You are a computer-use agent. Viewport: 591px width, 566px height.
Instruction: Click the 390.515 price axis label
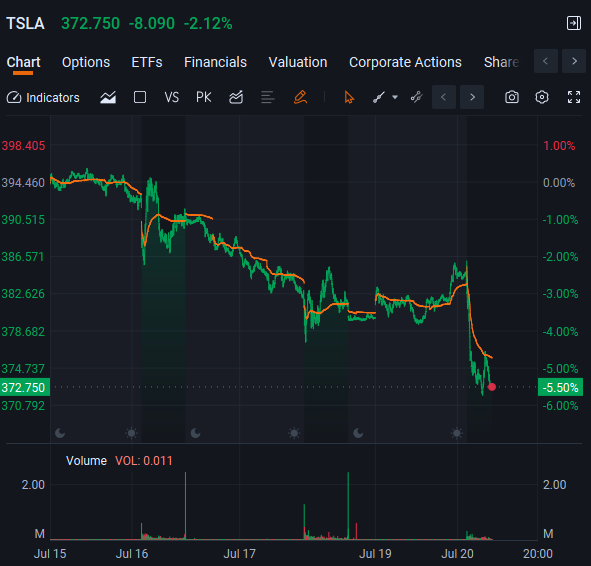23,220
